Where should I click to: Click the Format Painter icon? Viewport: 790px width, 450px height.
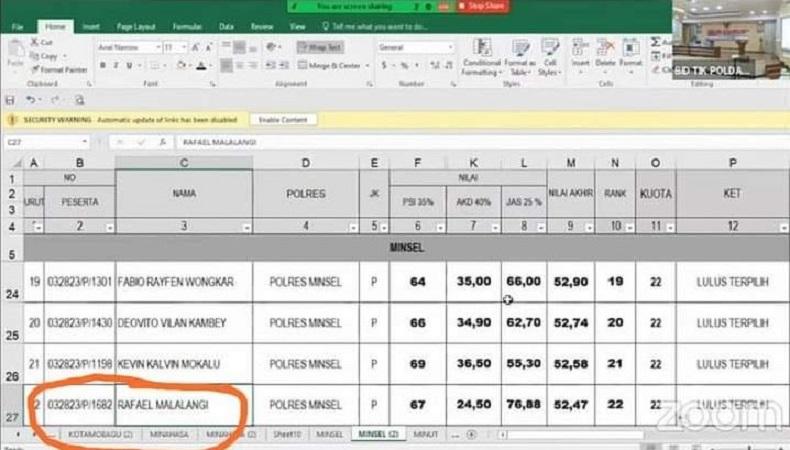[34, 69]
